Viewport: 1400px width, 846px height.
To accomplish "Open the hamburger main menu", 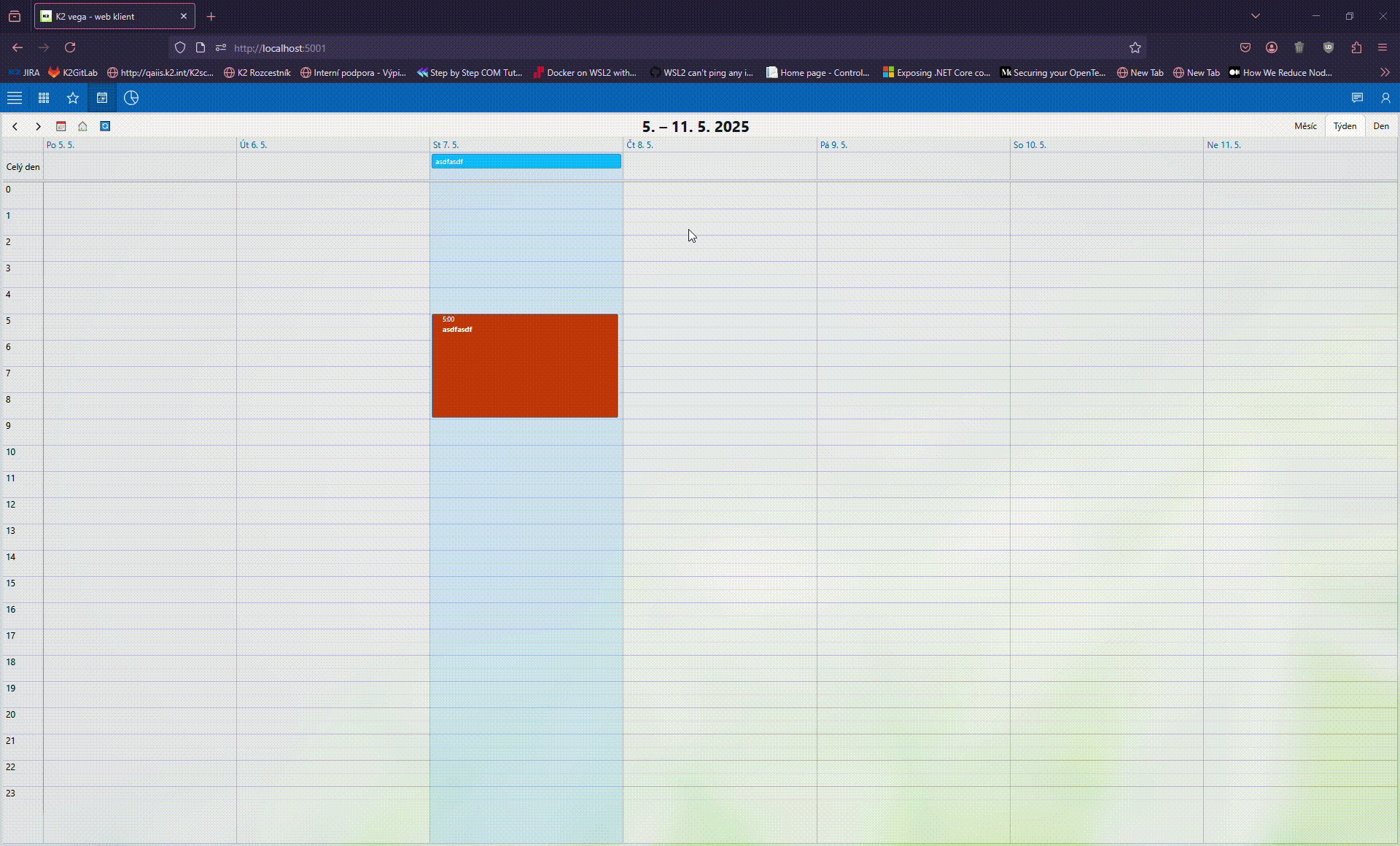I will [15, 98].
